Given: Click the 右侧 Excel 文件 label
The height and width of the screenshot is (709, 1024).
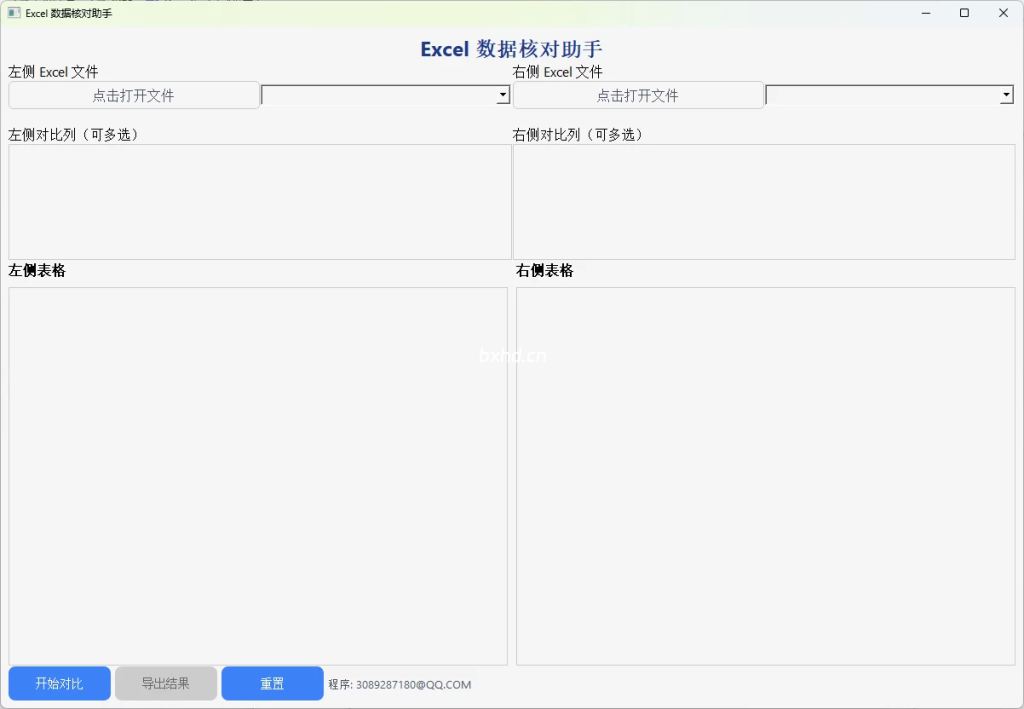Looking at the screenshot, I should (557, 72).
